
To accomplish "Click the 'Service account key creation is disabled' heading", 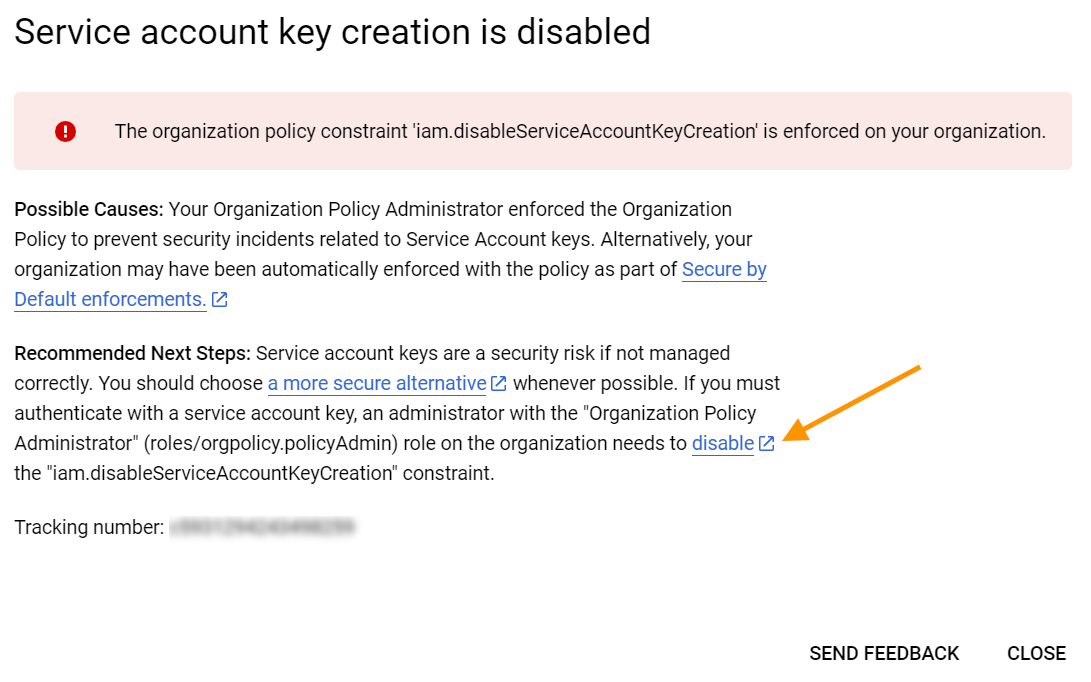I will 332,32.
